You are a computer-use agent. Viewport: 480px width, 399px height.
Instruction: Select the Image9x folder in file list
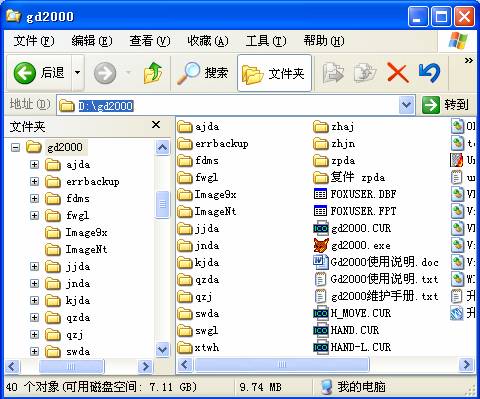(x=207, y=195)
